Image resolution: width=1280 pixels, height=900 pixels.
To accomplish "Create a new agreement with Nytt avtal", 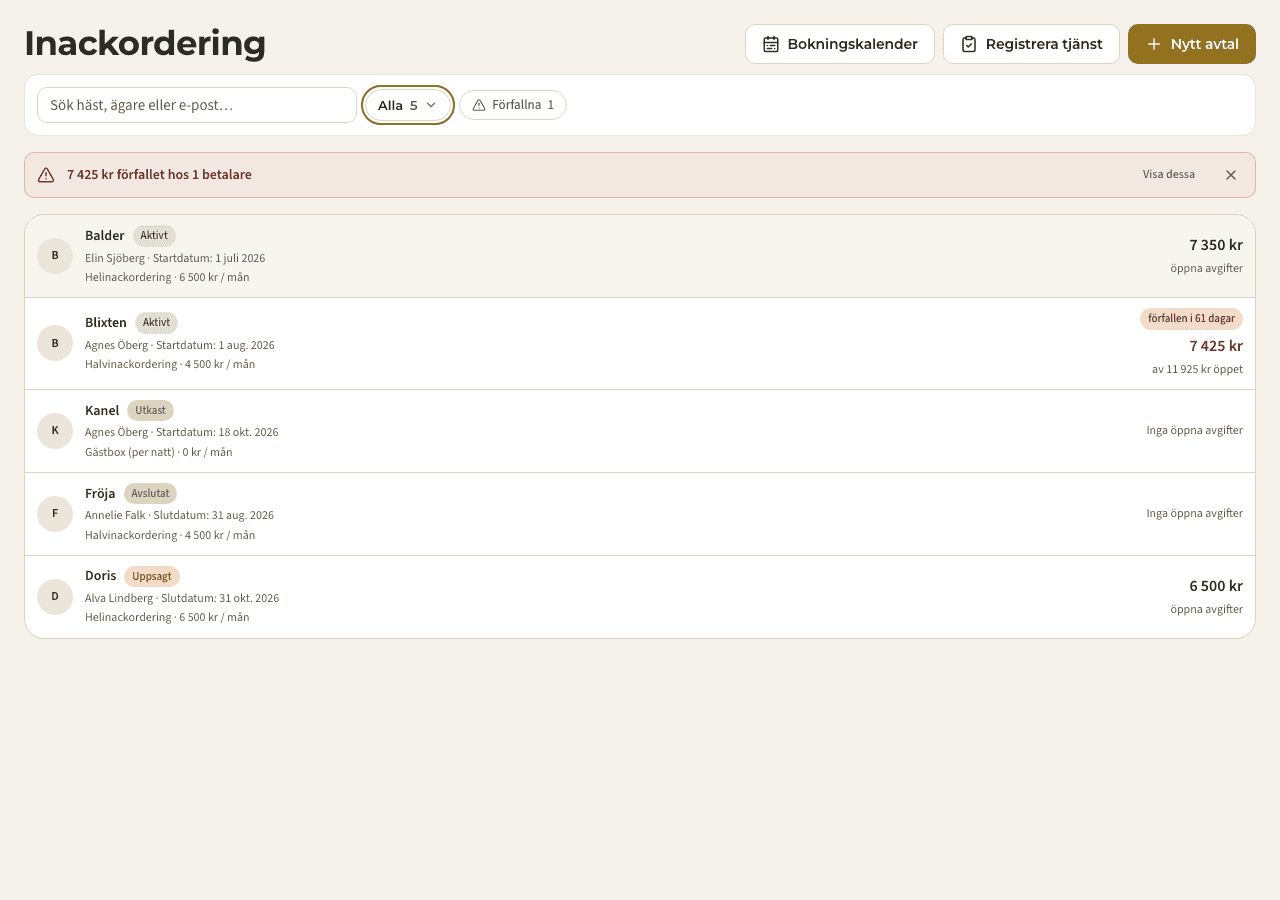I will (x=1192, y=44).
